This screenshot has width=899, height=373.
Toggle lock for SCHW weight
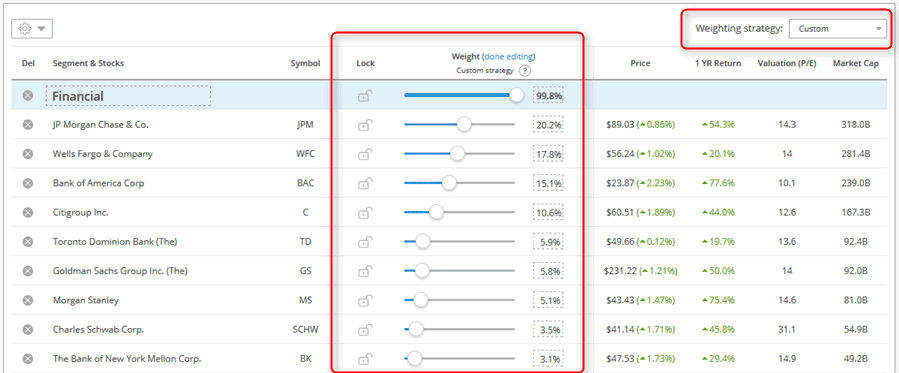(x=365, y=329)
